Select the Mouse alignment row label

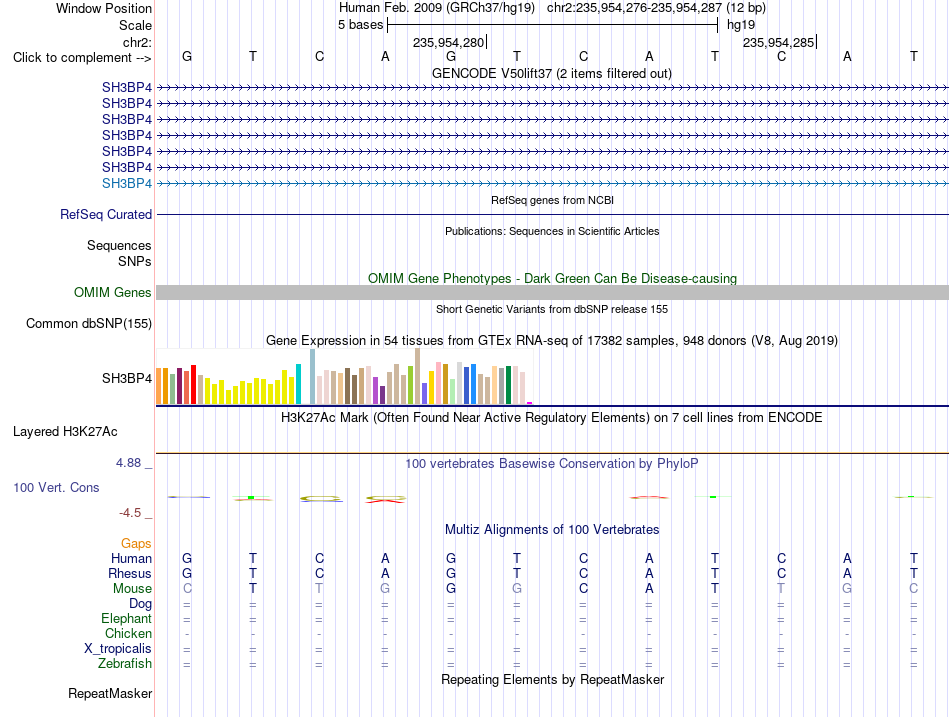pyautogui.click(x=132, y=589)
